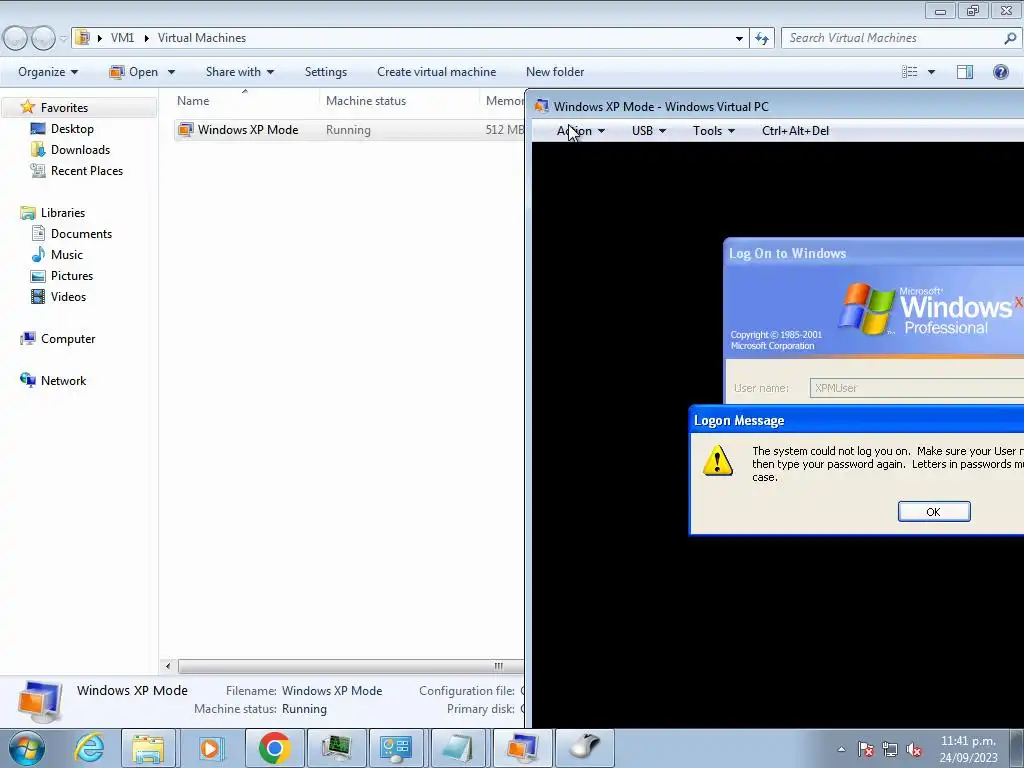Image resolution: width=1024 pixels, height=768 pixels.
Task: Click the Windows XP Mode details pane thumbnail
Action: coord(40,701)
